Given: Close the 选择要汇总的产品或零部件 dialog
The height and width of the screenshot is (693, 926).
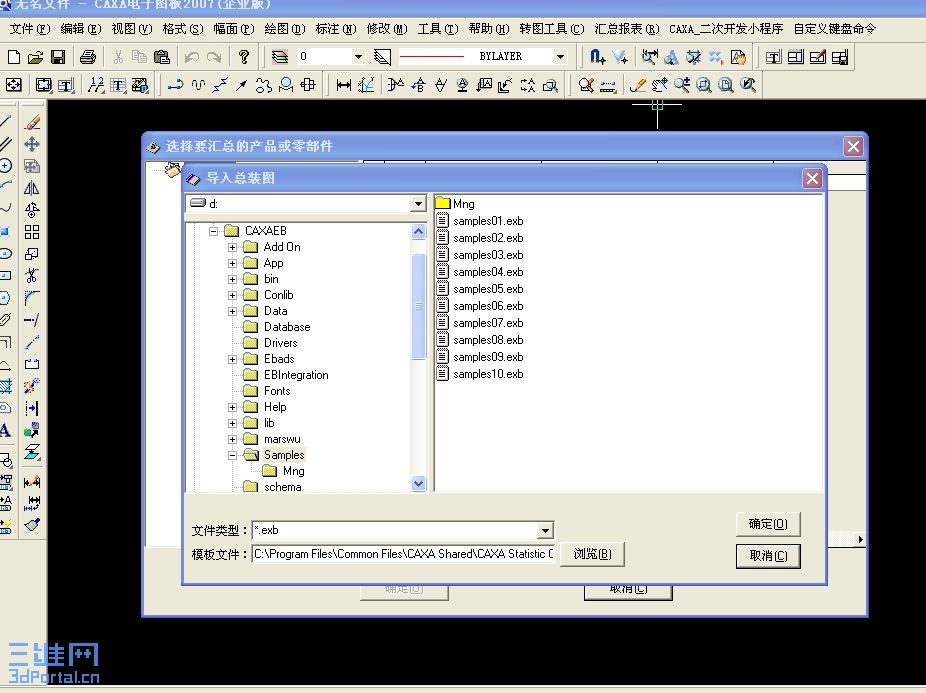Looking at the screenshot, I should pos(853,147).
